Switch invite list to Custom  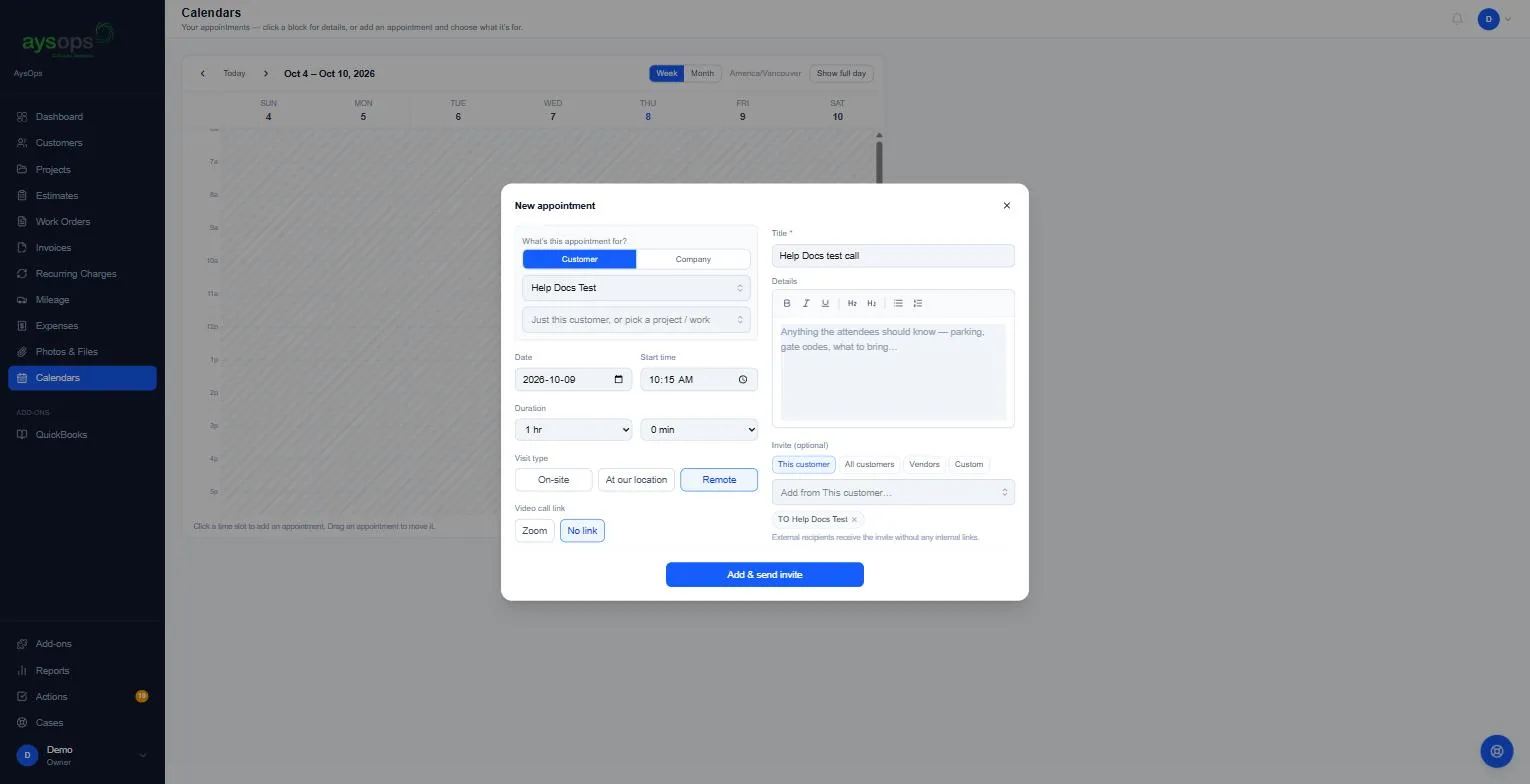969,464
